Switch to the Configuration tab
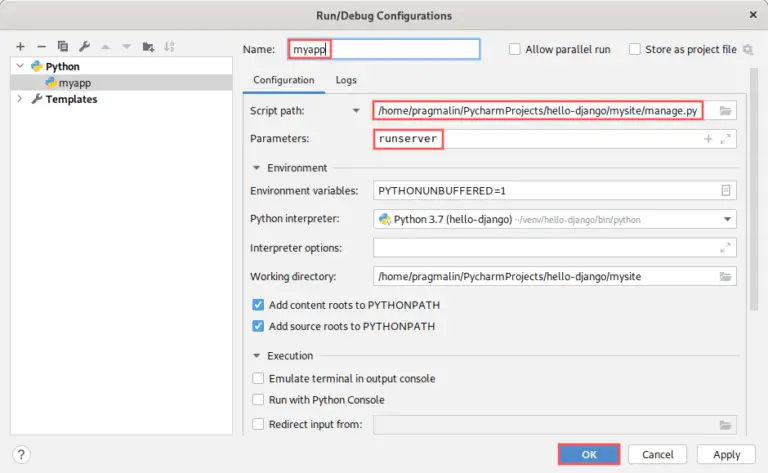Image resolution: width=768 pixels, height=473 pixels. [x=284, y=80]
